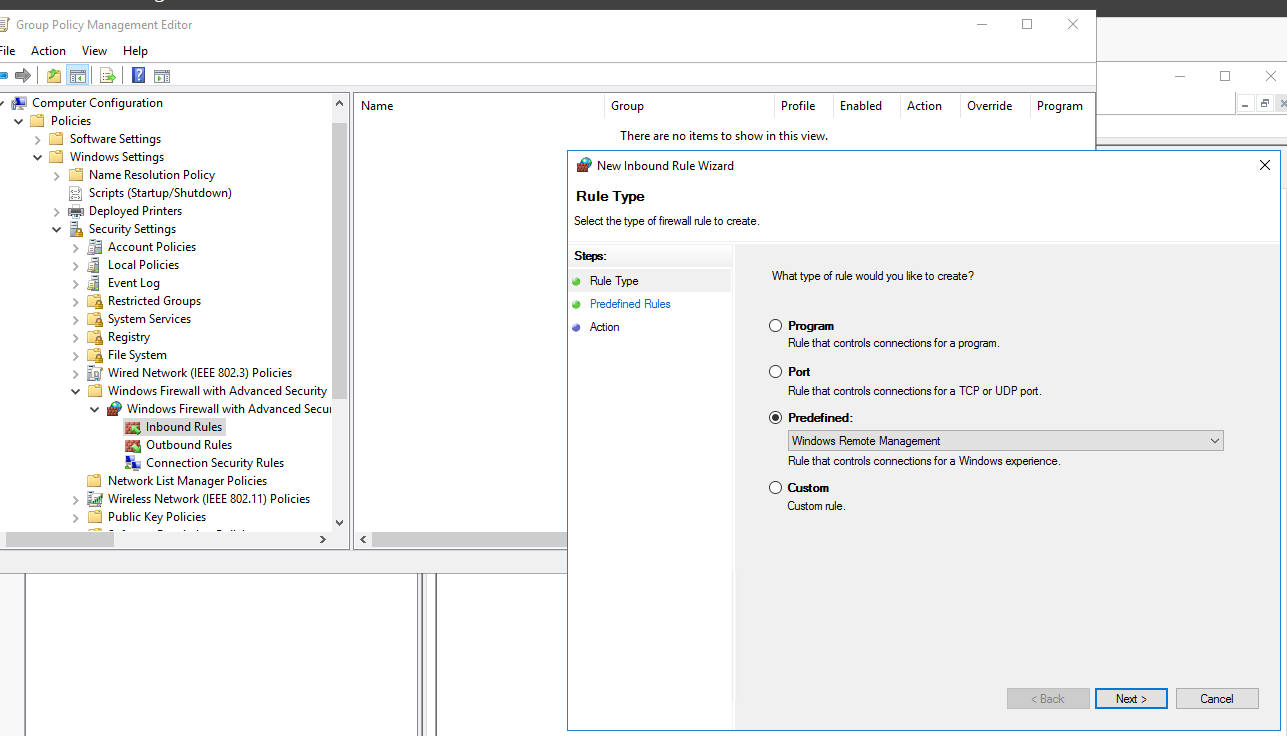This screenshot has height=736, width=1287.
Task: Expand the Public Key Policies node
Action: point(76,517)
